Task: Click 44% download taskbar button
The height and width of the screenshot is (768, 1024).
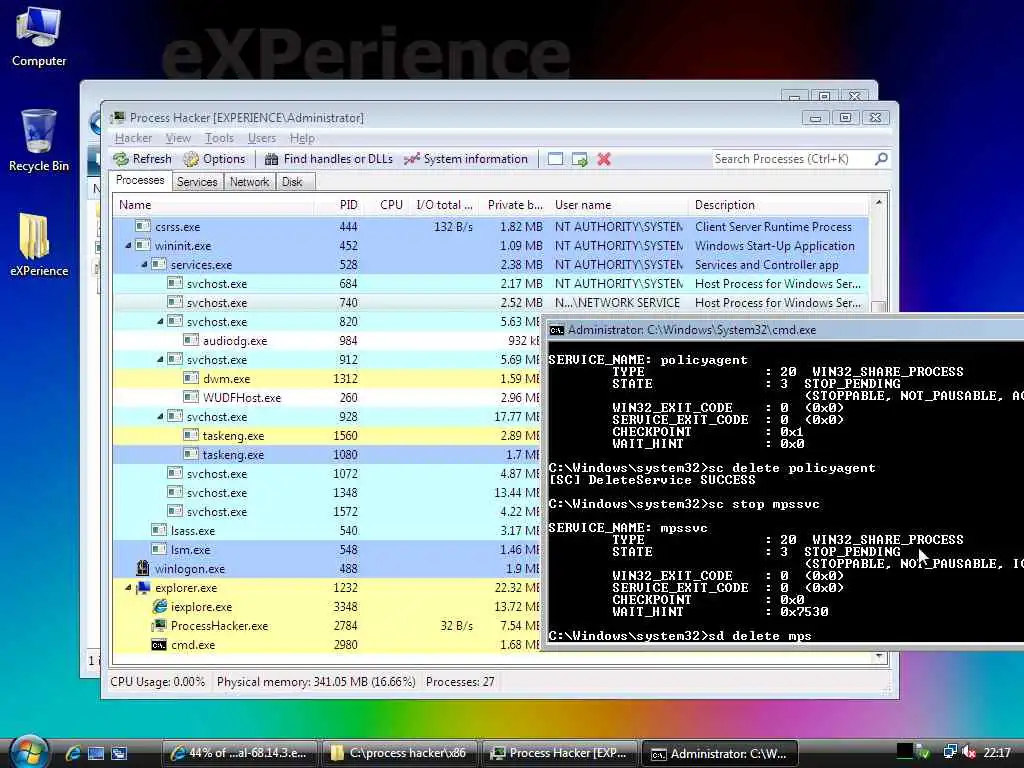Action: coord(239,753)
